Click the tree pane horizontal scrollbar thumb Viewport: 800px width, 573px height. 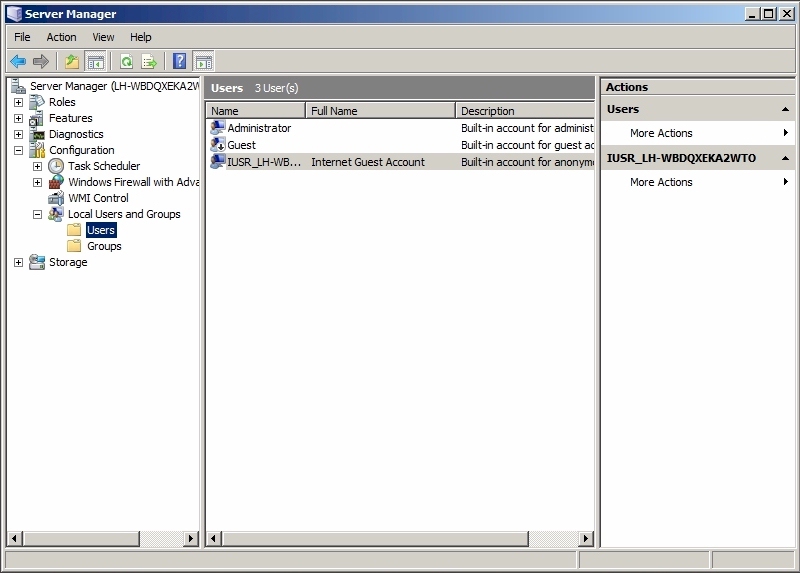click(82, 538)
